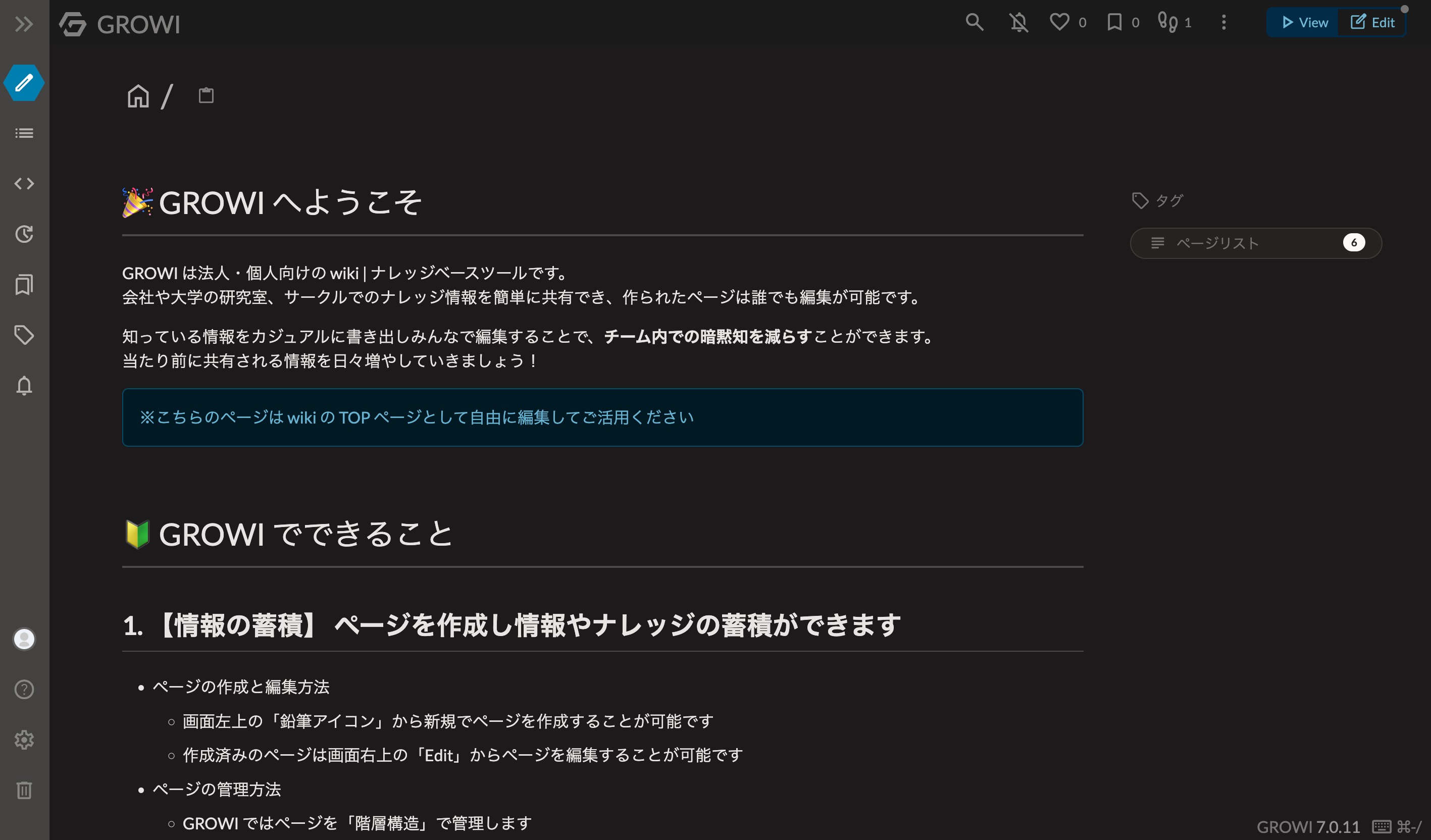
Task: Open recent changes clock icon
Action: [24, 234]
